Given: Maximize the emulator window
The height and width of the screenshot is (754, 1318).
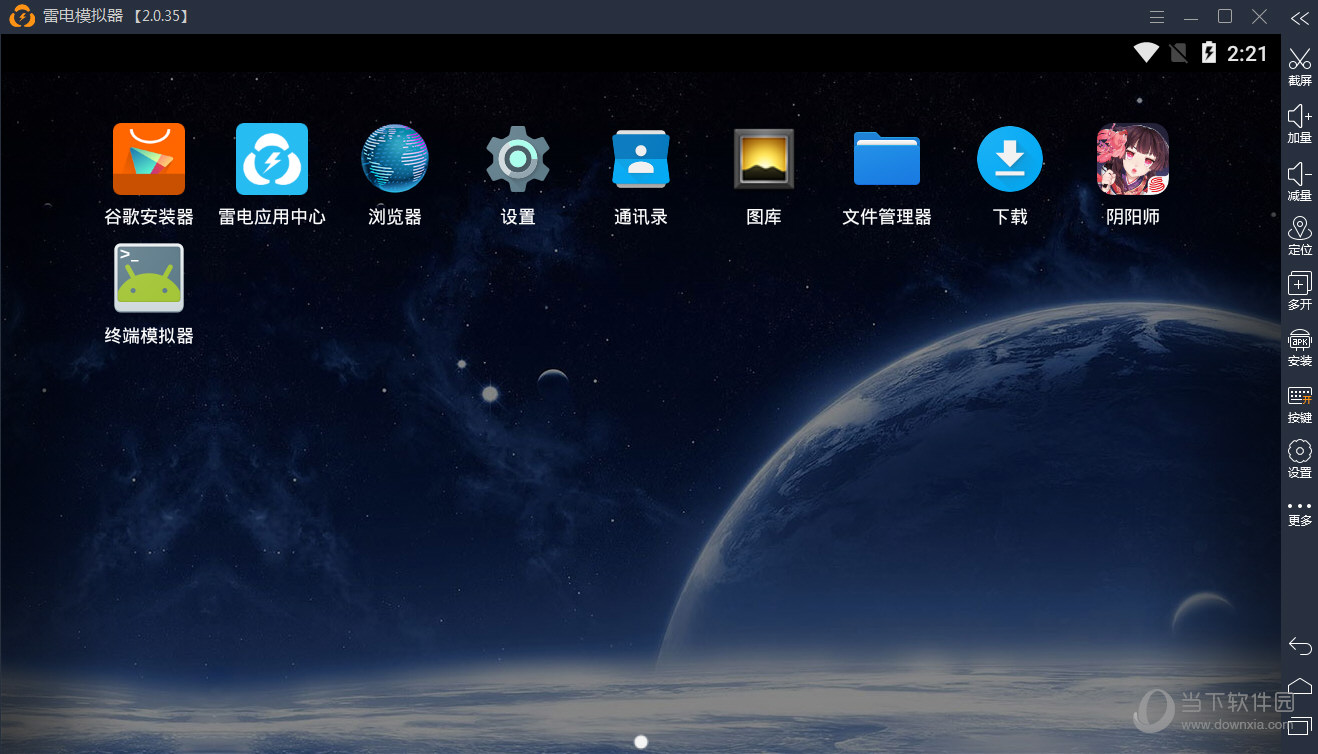Looking at the screenshot, I should coord(1225,16).
